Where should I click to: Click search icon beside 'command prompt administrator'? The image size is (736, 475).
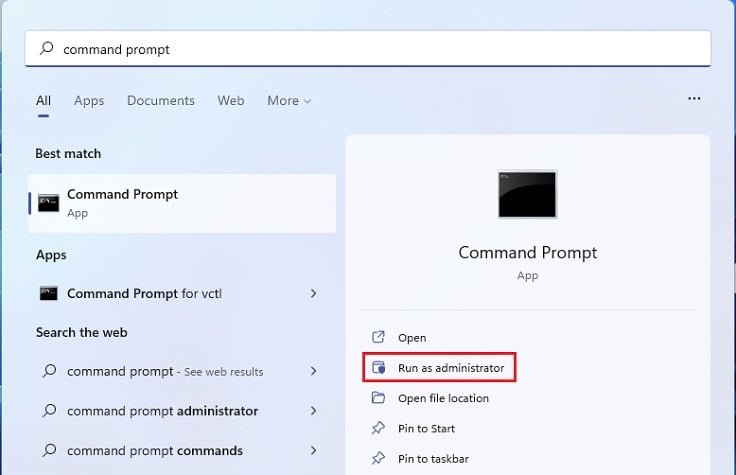(x=49, y=411)
